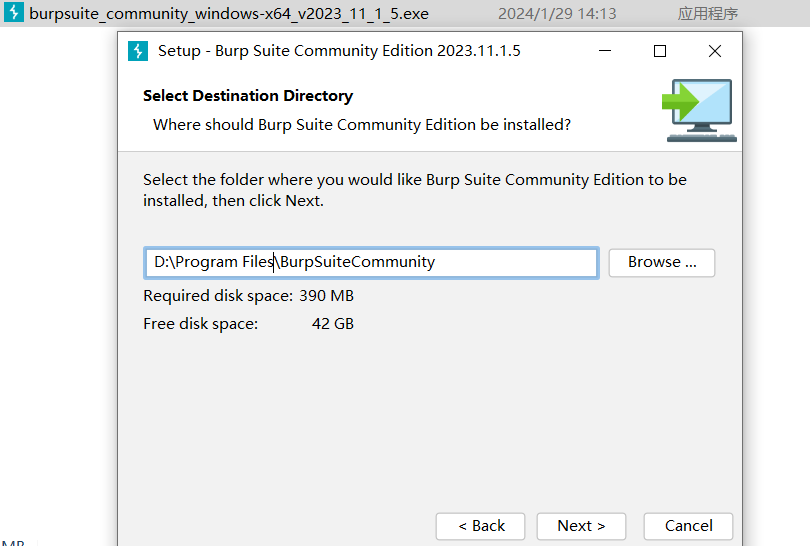
Task: Return to previous step with < Back
Action: 480,526
